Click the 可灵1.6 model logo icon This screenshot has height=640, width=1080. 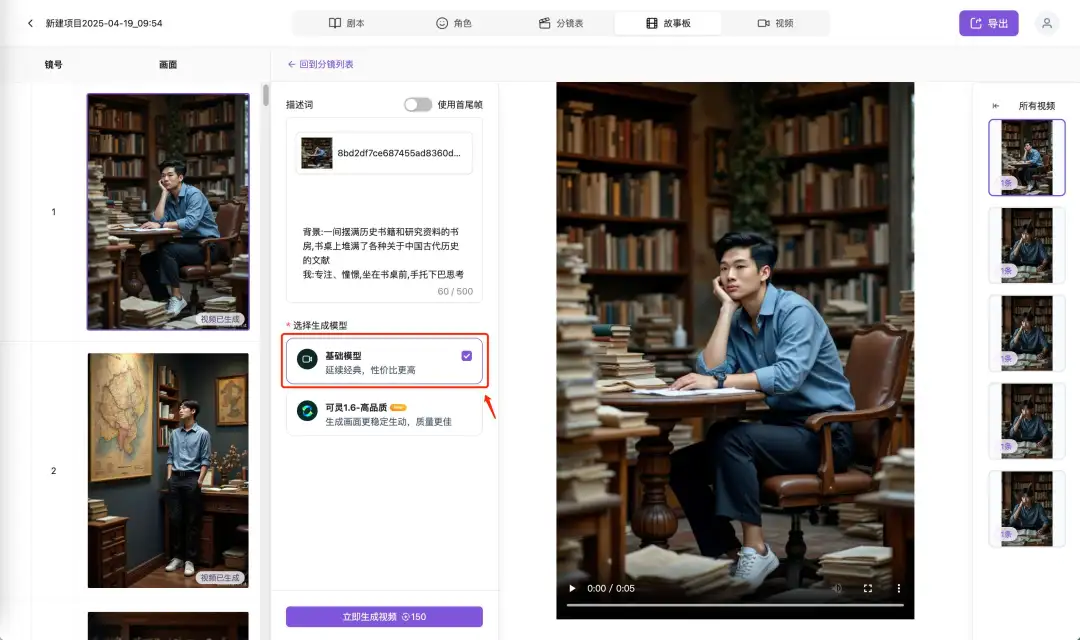pyautogui.click(x=307, y=411)
